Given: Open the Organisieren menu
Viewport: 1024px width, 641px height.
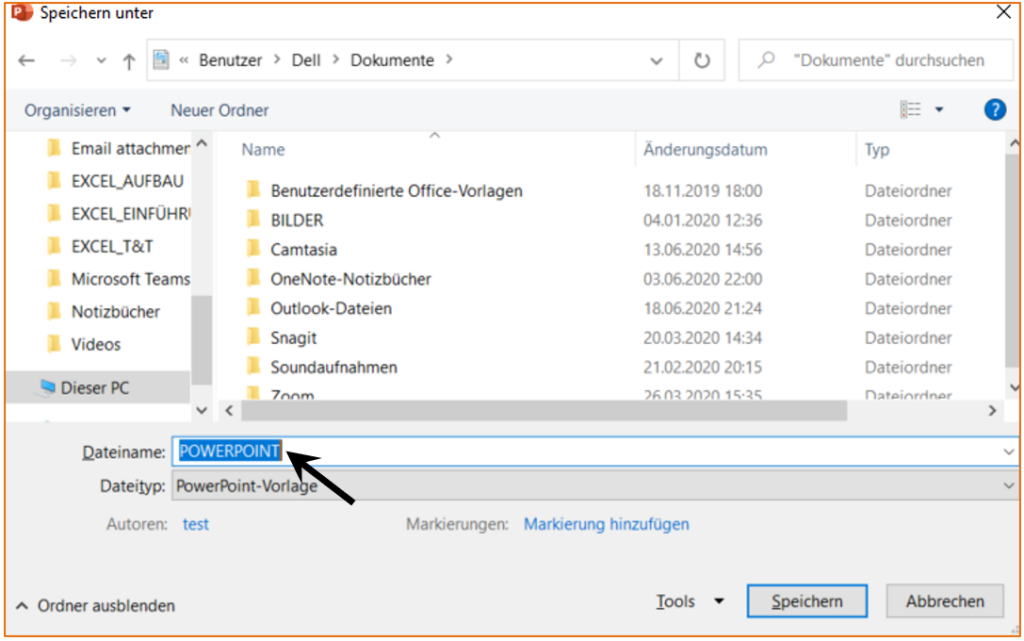Looking at the screenshot, I should point(77,110).
